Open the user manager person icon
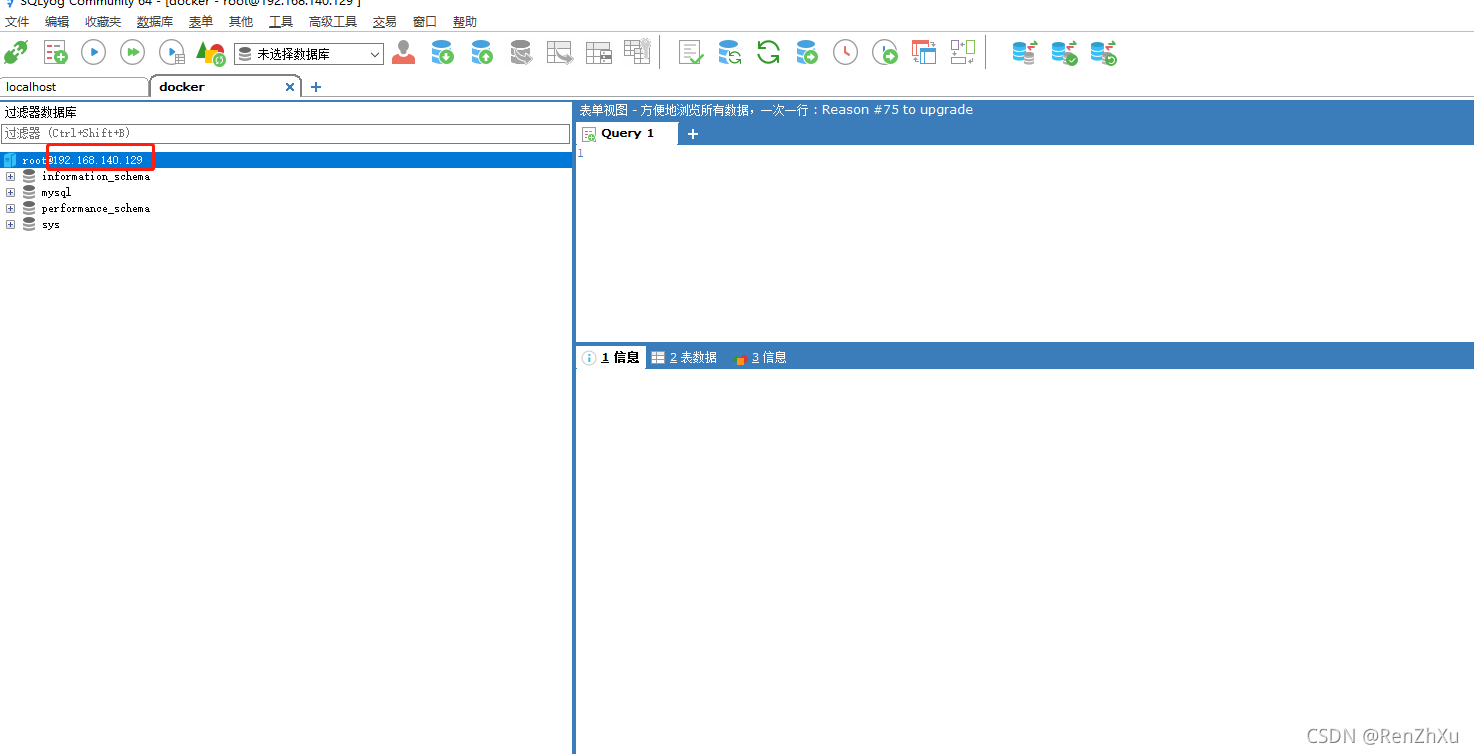 (404, 52)
